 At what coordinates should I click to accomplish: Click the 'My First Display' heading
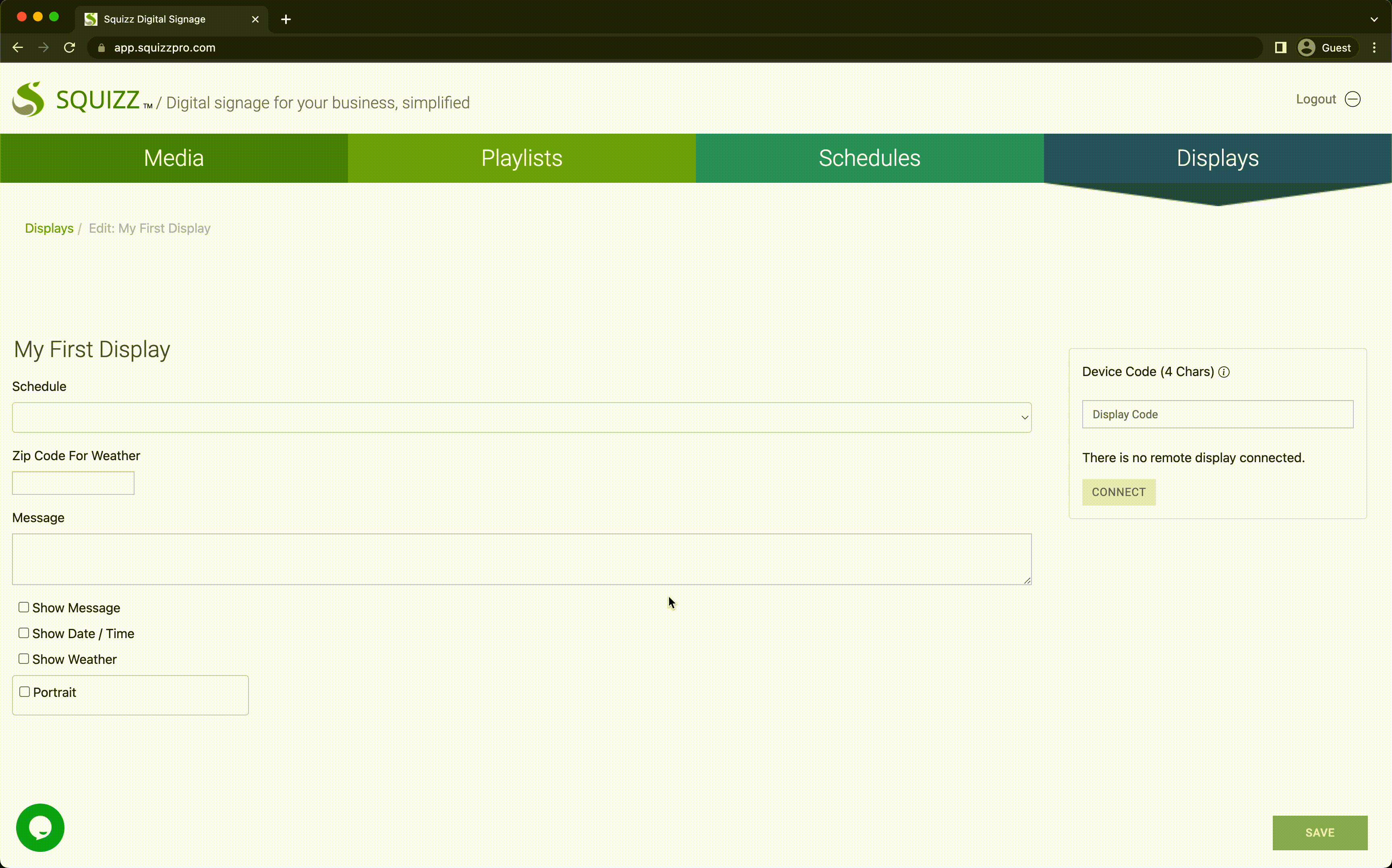pos(92,349)
